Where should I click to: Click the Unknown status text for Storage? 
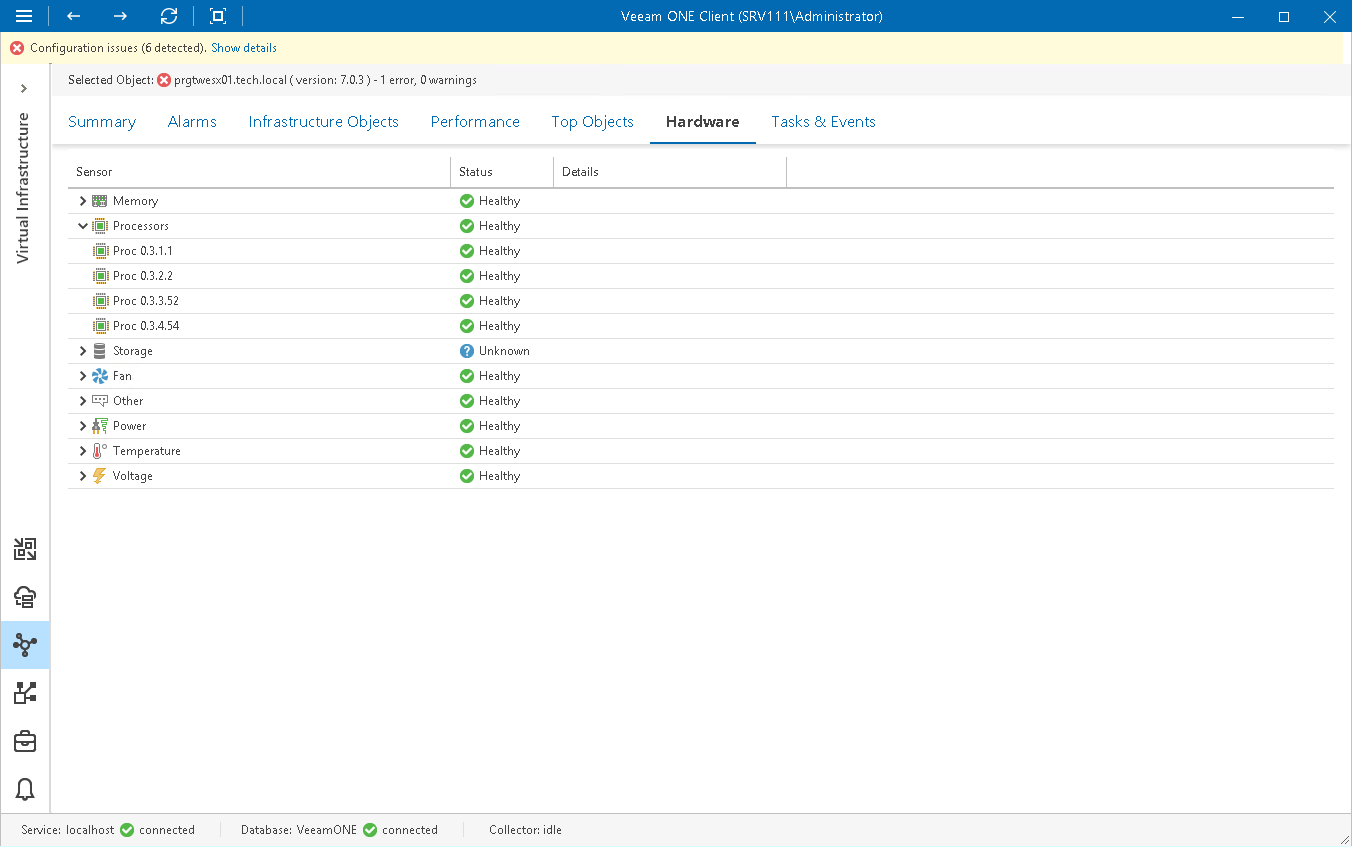[504, 351]
